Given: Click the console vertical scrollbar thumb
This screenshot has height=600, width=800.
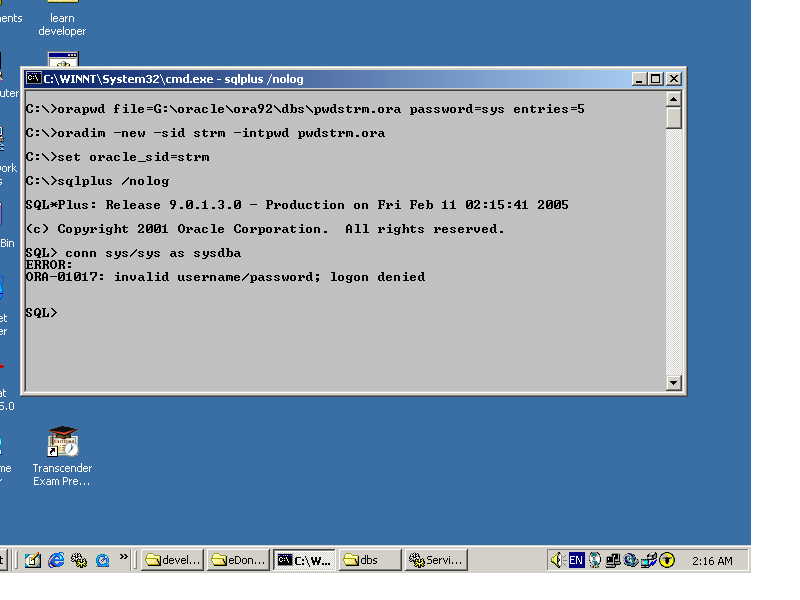Looking at the screenshot, I should pyautogui.click(x=674, y=117).
